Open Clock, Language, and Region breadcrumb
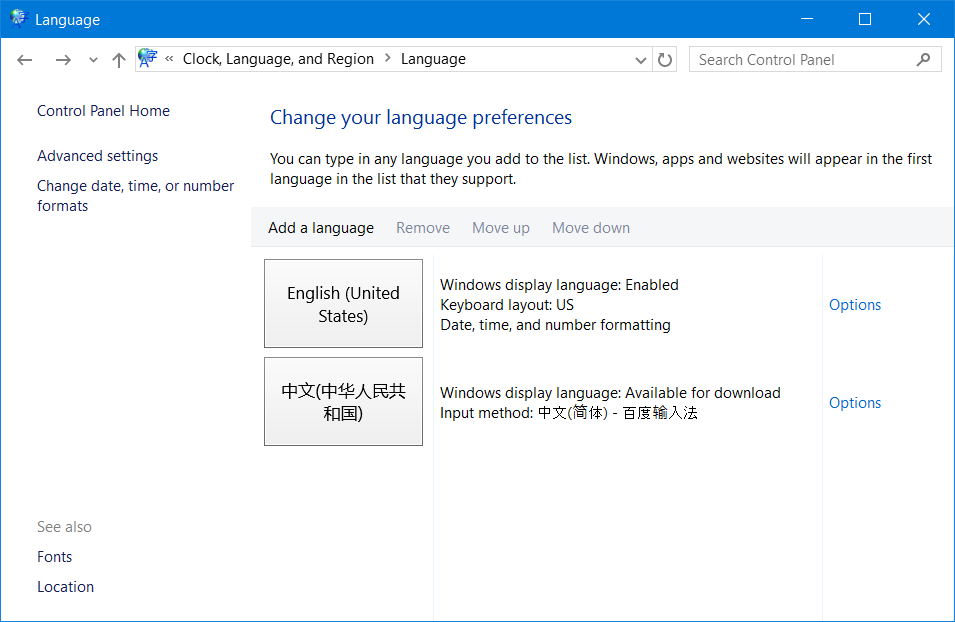 click(x=278, y=59)
